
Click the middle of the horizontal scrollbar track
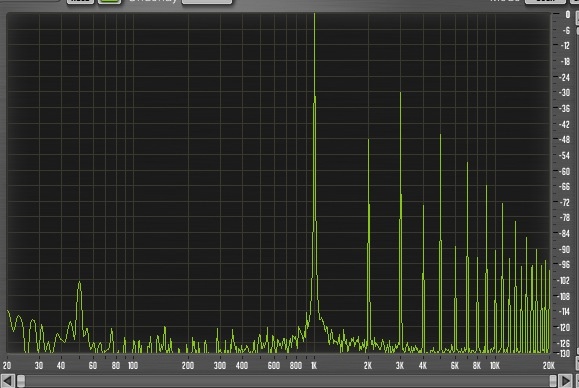(x=287, y=381)
